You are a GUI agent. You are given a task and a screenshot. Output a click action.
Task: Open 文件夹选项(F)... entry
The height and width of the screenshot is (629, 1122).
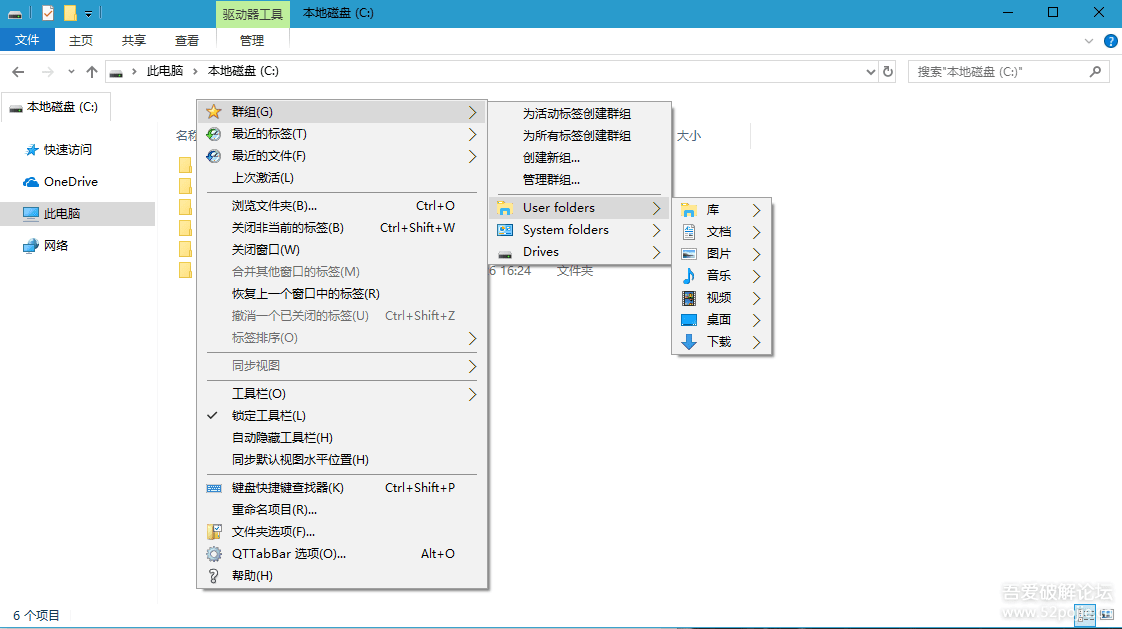point(342,532)
